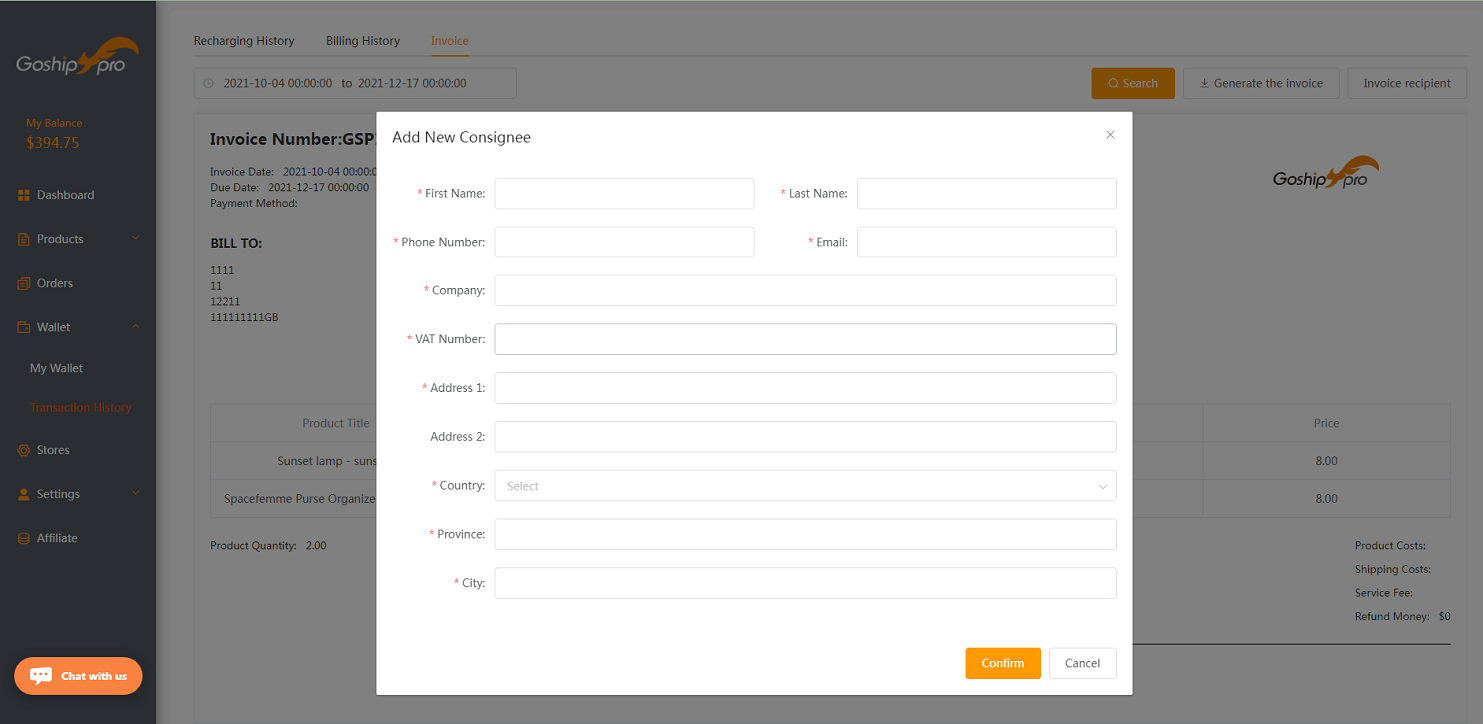Click the Stores icon in sidebar

(x=24, y=450)
